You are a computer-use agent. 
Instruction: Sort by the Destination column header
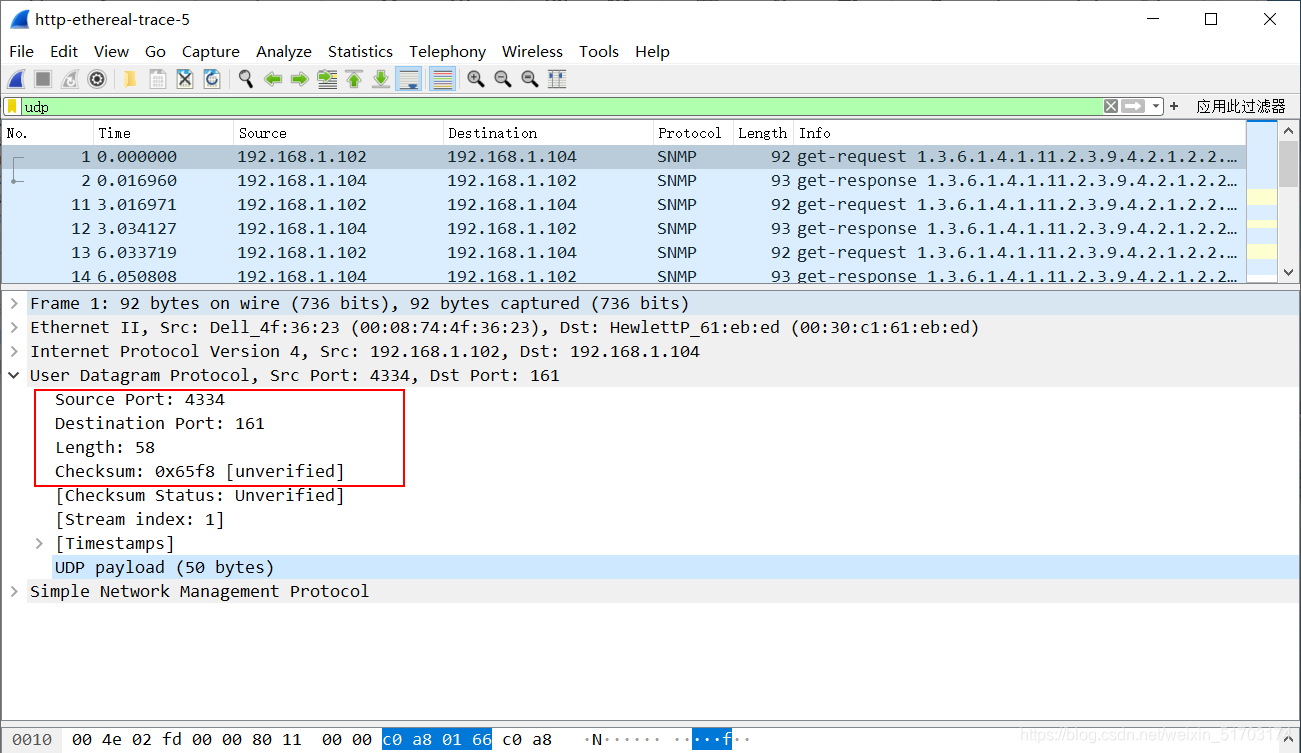pos(548,133)
